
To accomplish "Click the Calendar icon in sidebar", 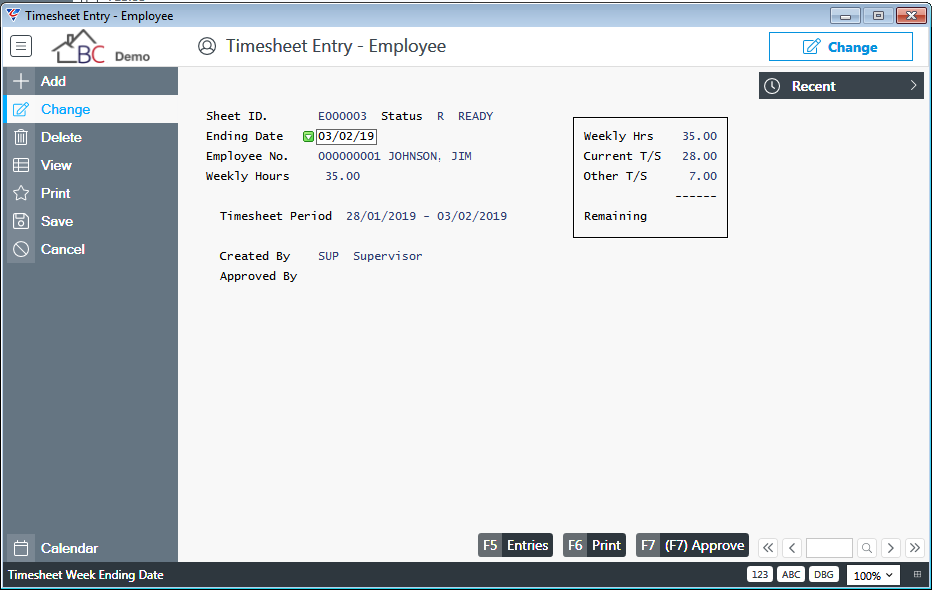I will coord(21,548).
